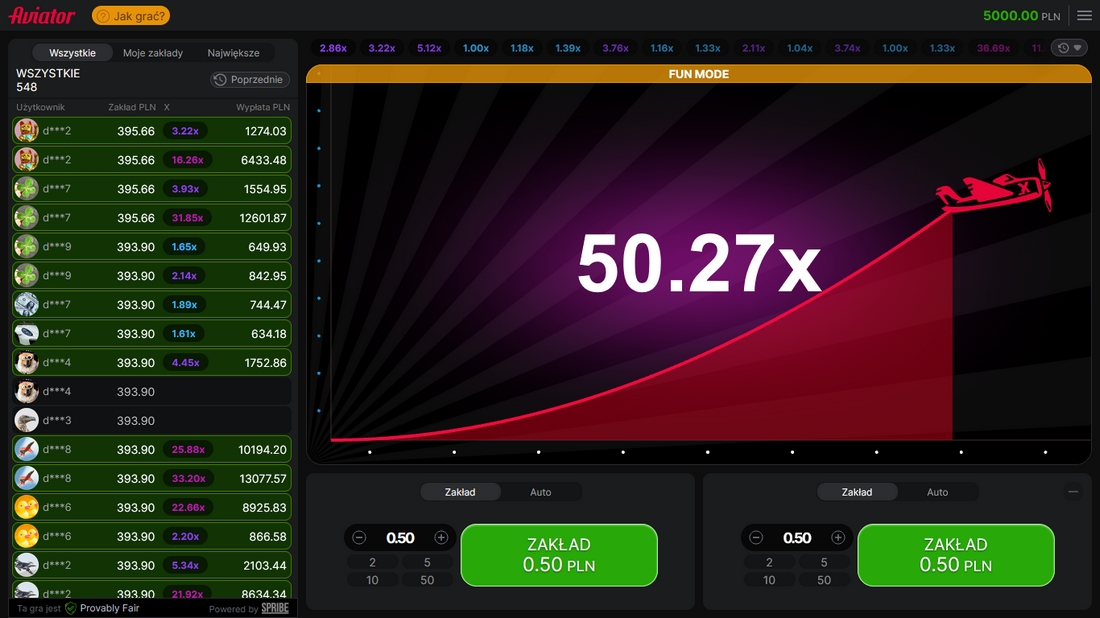
Task: Expand the round history dropdown
Action: pyautogui.click(x=1069, y=48)
